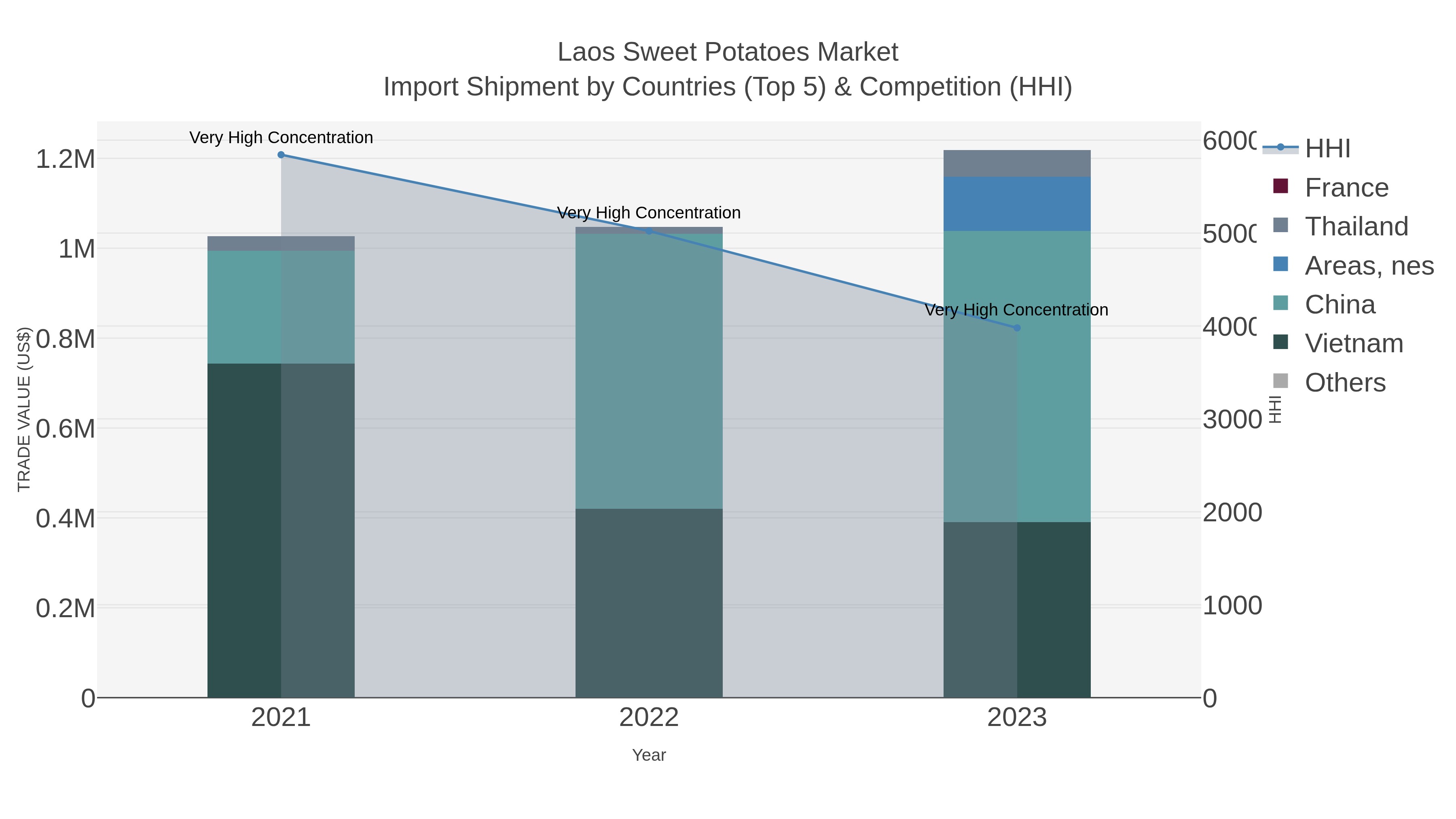
Task: Toggle the Vietnam legend entry
Action: 1338,343
